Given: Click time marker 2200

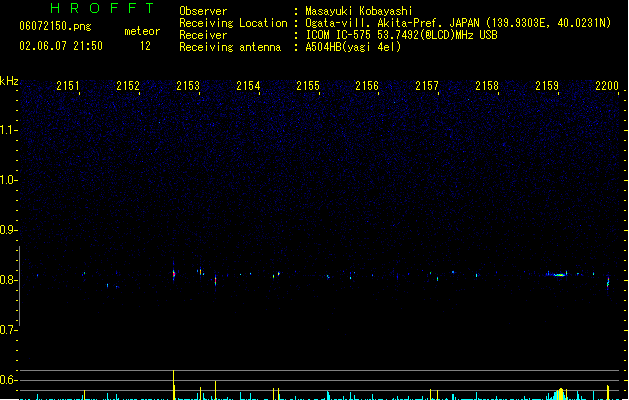Looking at the screenshot, I should tap(607, 86).
